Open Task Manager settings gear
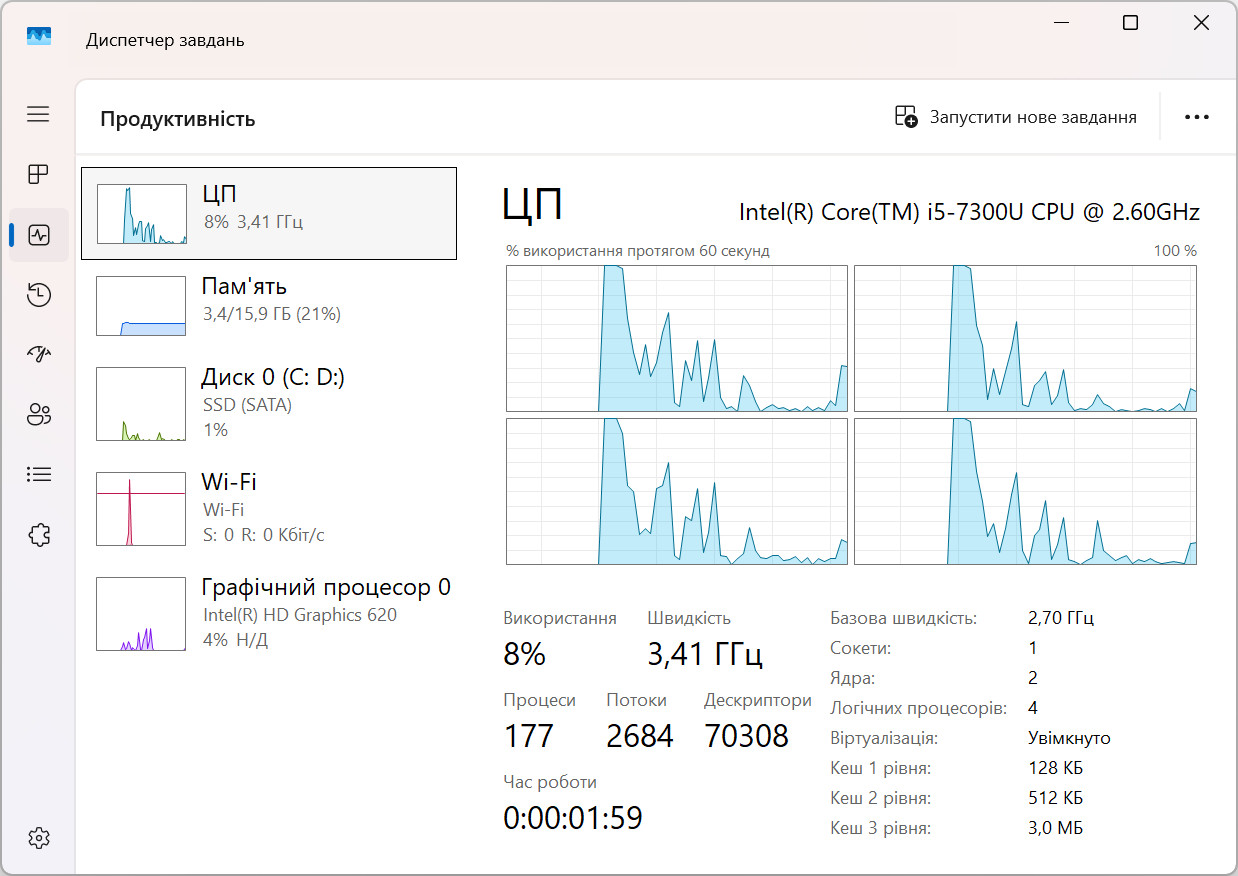This screenshot has width=1238, height=876. tap(38, 838)
